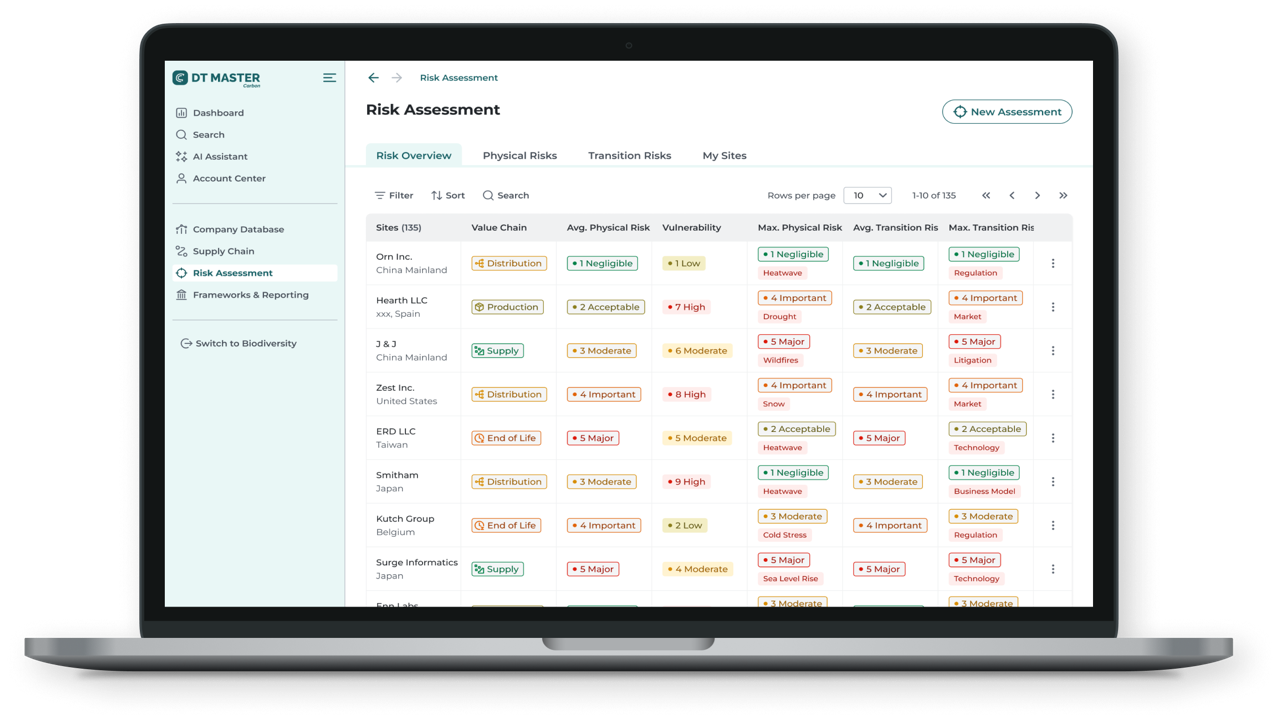Open the Filter options
This screenshot has height=720, width=1280.
(394, 196)
